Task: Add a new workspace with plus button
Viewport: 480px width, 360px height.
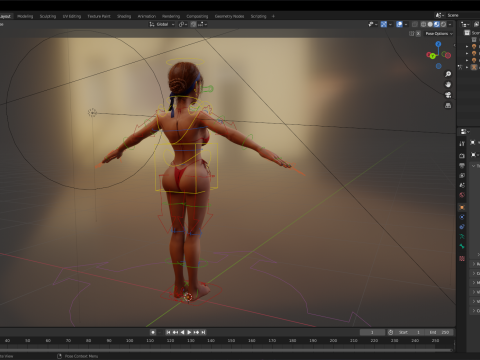Action: pyautogui.click(x=273, y=16)
